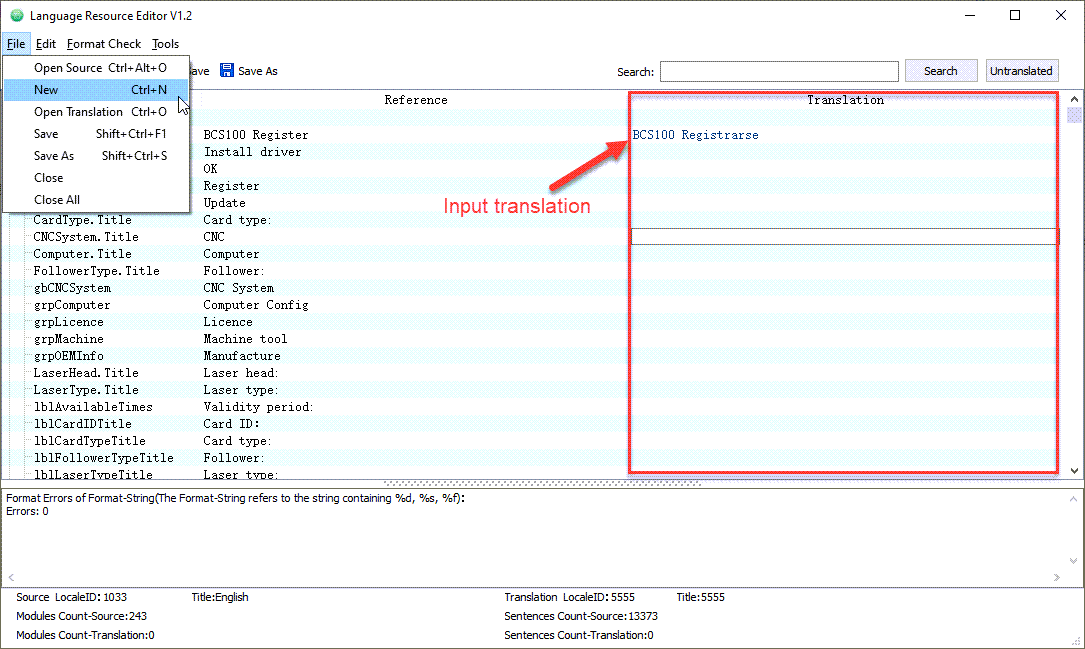Click the Reference column header
Screen dimensions: 1085x649
coord(416,100)
